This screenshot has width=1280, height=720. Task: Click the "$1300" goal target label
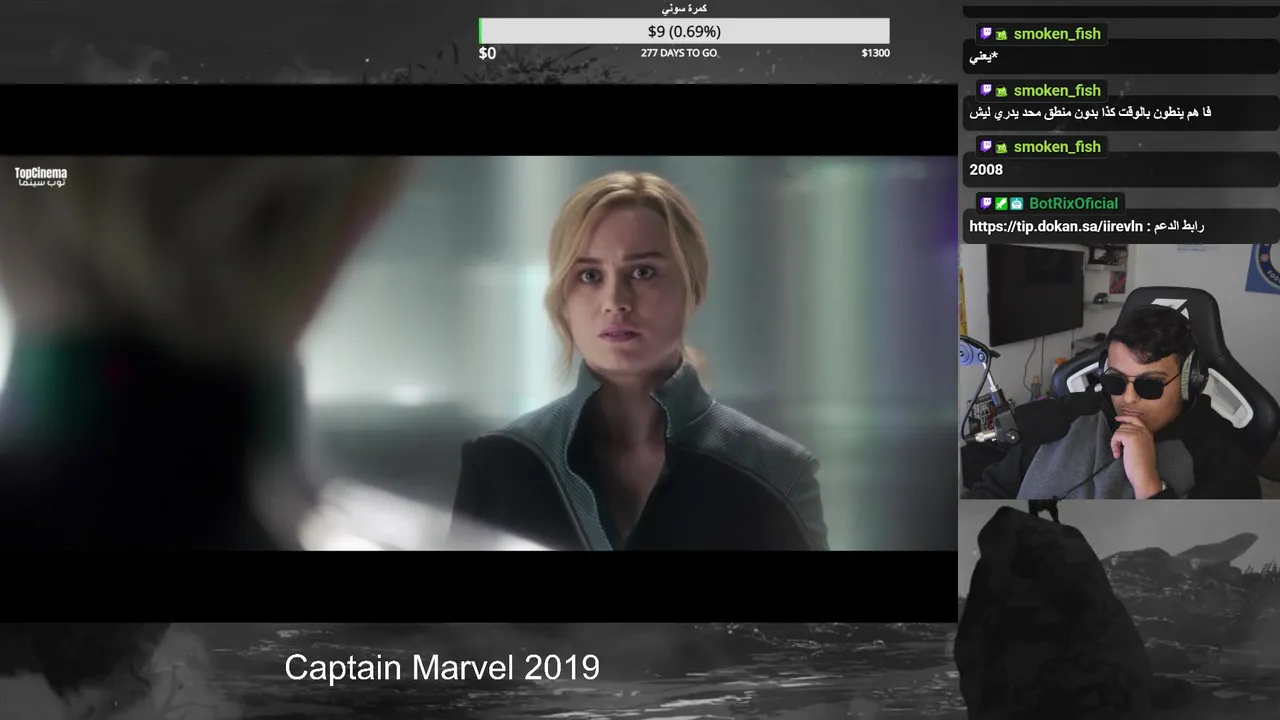[875, 53]
